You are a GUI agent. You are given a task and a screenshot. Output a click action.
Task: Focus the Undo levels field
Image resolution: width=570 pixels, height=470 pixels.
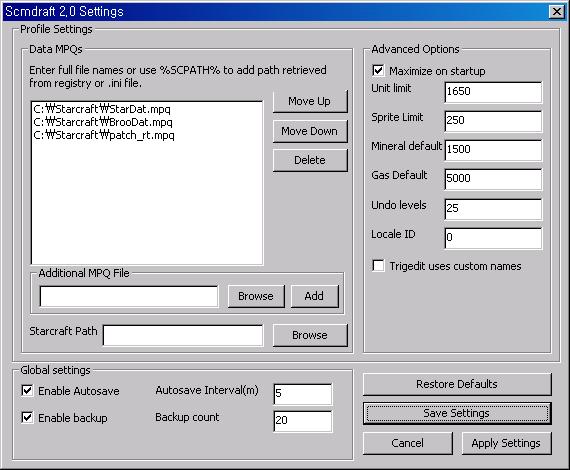point(493,209)
